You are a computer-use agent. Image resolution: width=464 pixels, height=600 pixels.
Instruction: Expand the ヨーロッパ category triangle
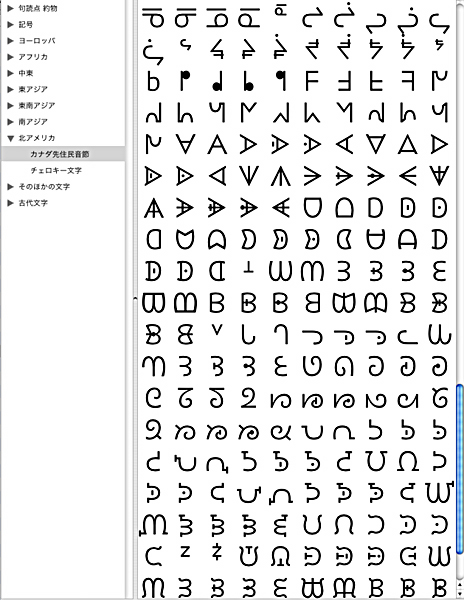tap(10, 41)
